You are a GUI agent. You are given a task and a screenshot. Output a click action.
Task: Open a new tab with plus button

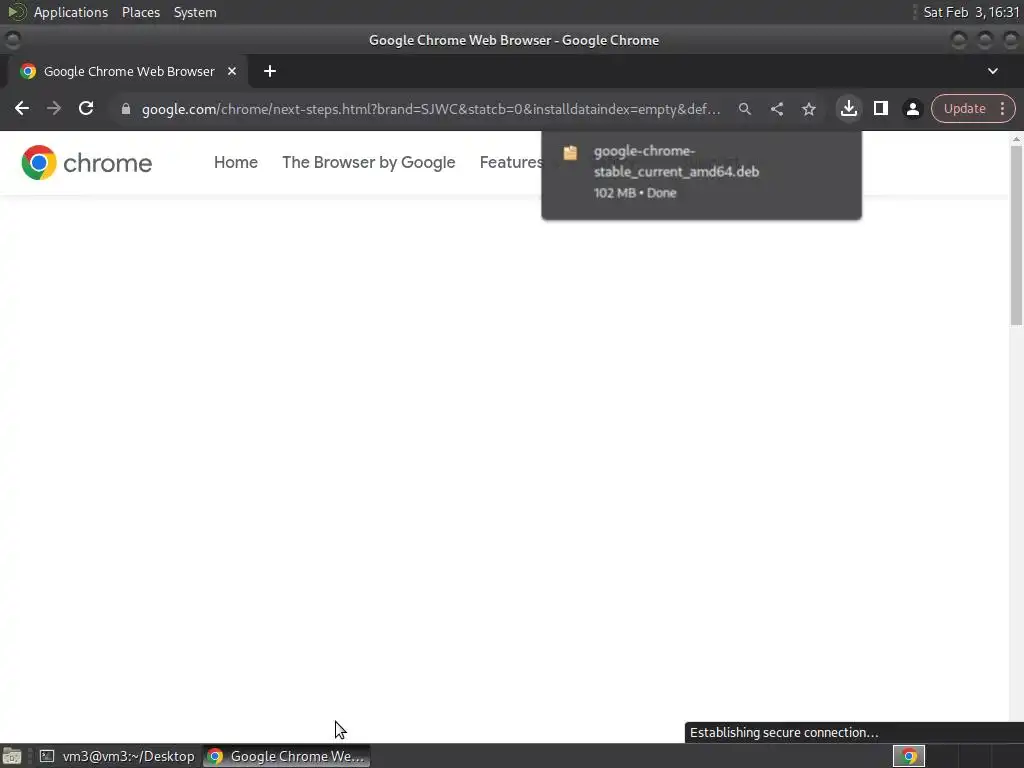[x=270, y=71]
